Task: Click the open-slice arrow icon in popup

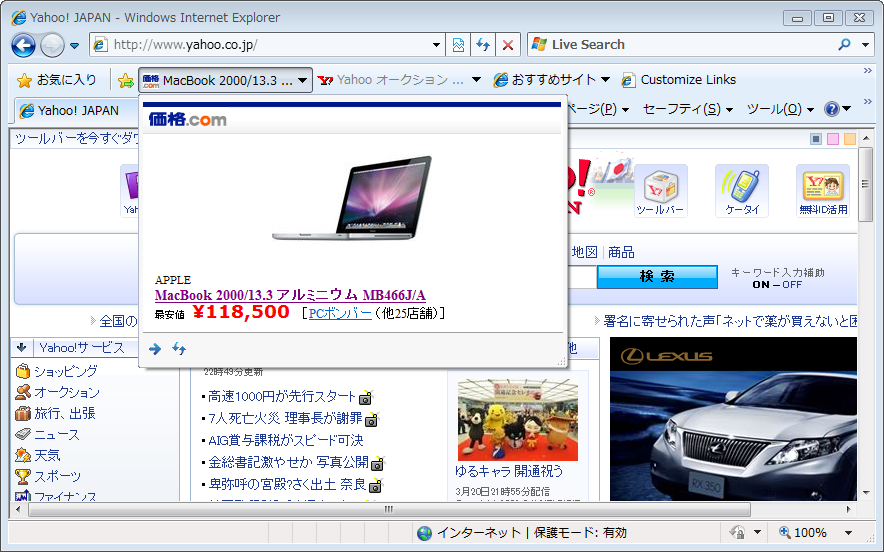Action: coord(155,349)
